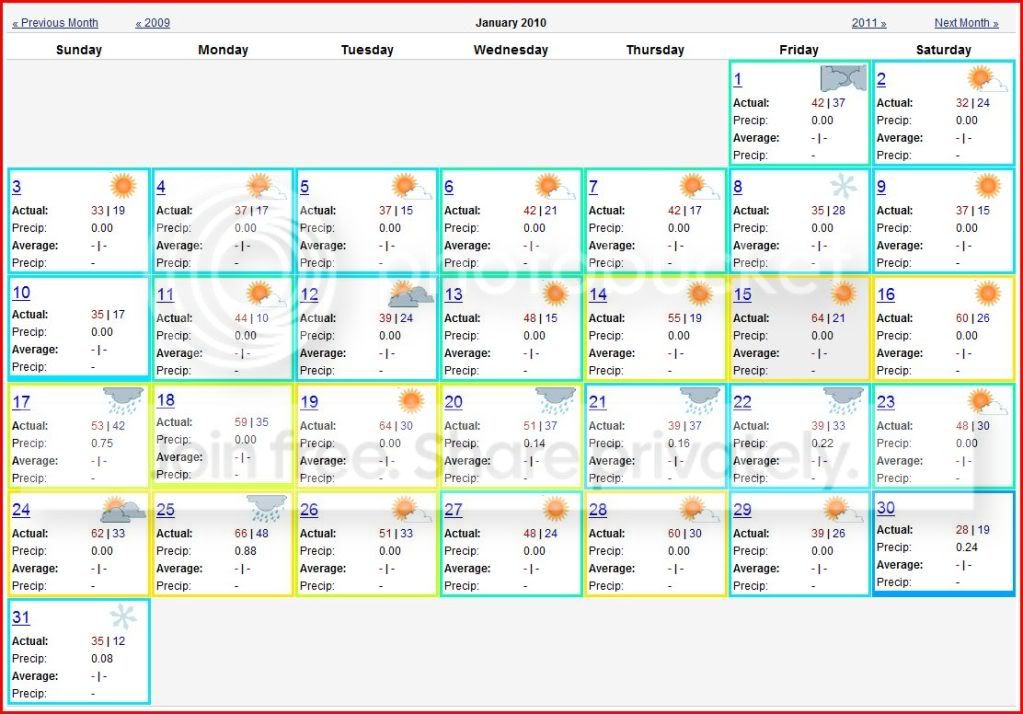This screenshot has height=714, width=1023.
Task: Go to the Next Month
Action: pyautogui.click(x=966, y=23)
